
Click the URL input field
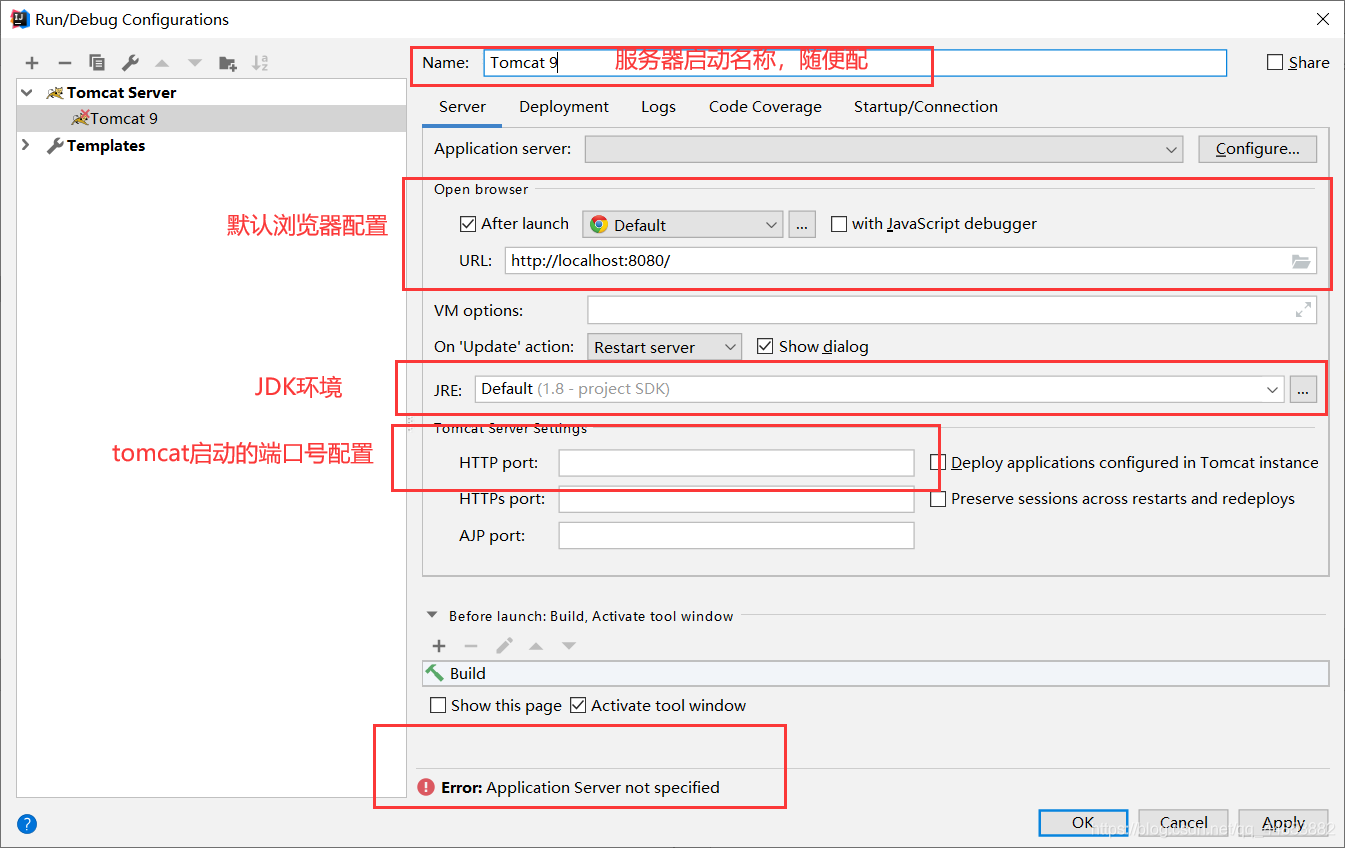910,261
